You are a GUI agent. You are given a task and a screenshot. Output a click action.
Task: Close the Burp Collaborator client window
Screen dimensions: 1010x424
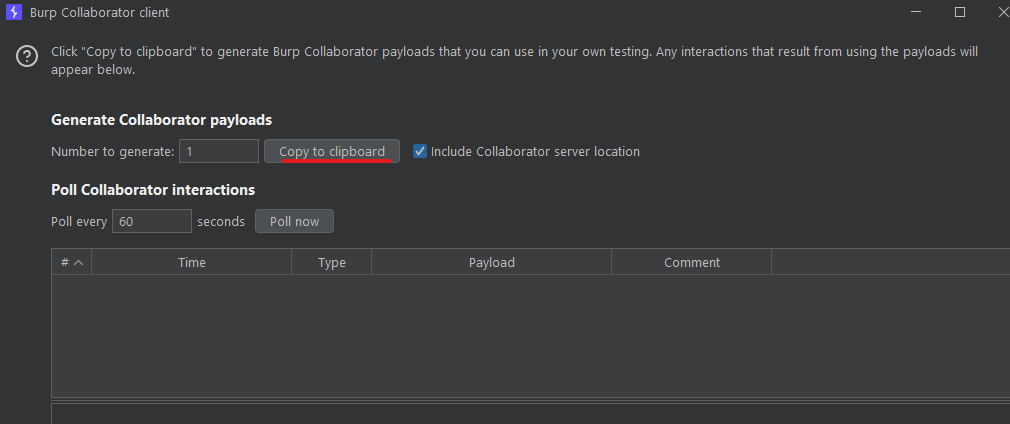(1002, 12)
